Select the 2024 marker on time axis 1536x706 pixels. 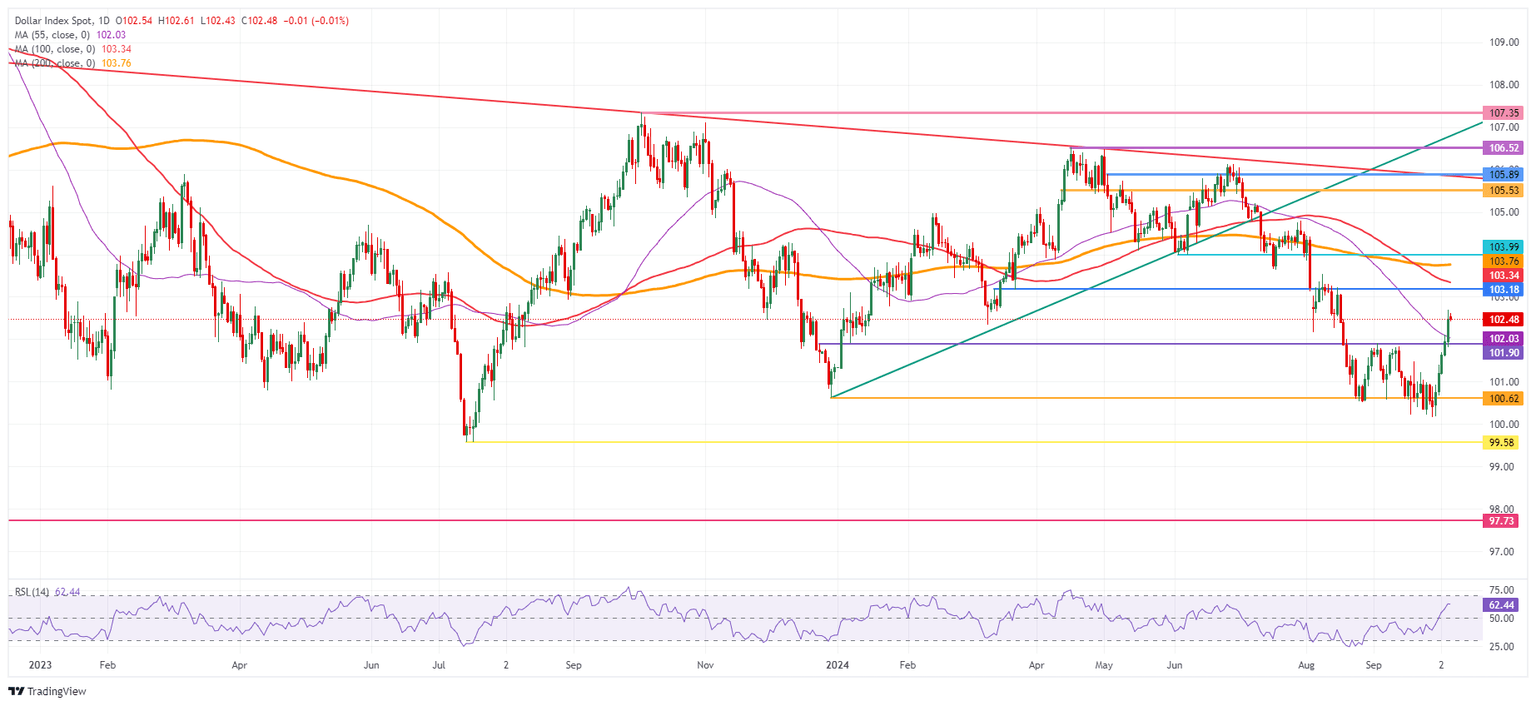(x=836, y=663)
